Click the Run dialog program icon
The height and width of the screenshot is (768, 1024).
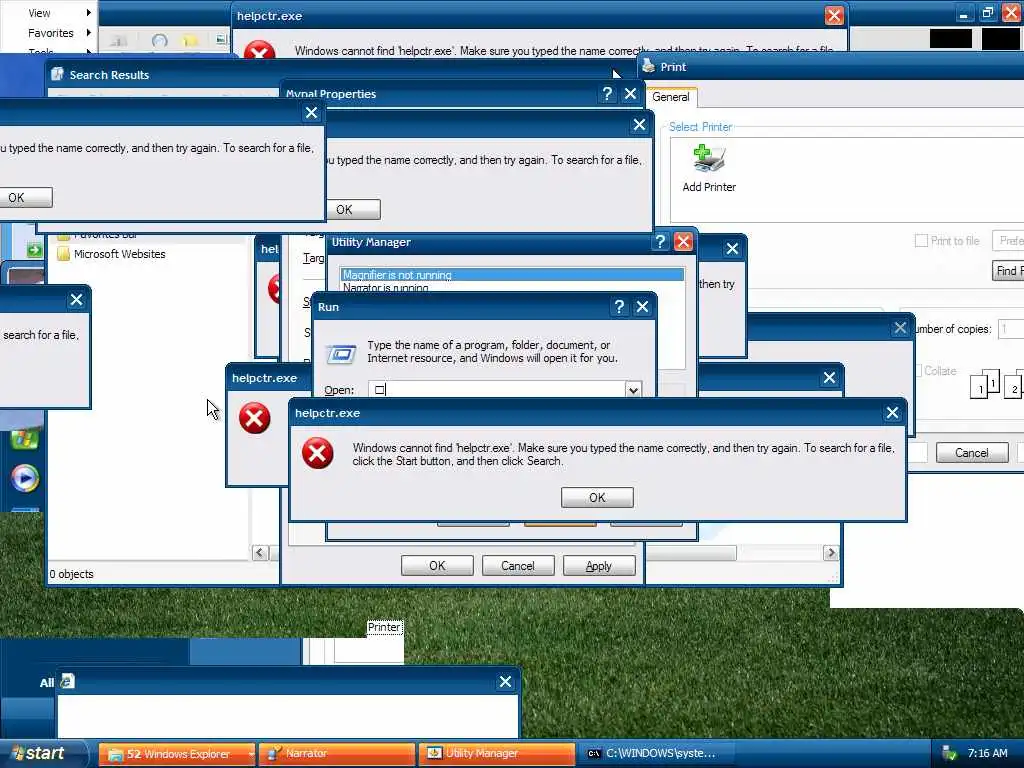pyautogui.click(x=342, y=354)
